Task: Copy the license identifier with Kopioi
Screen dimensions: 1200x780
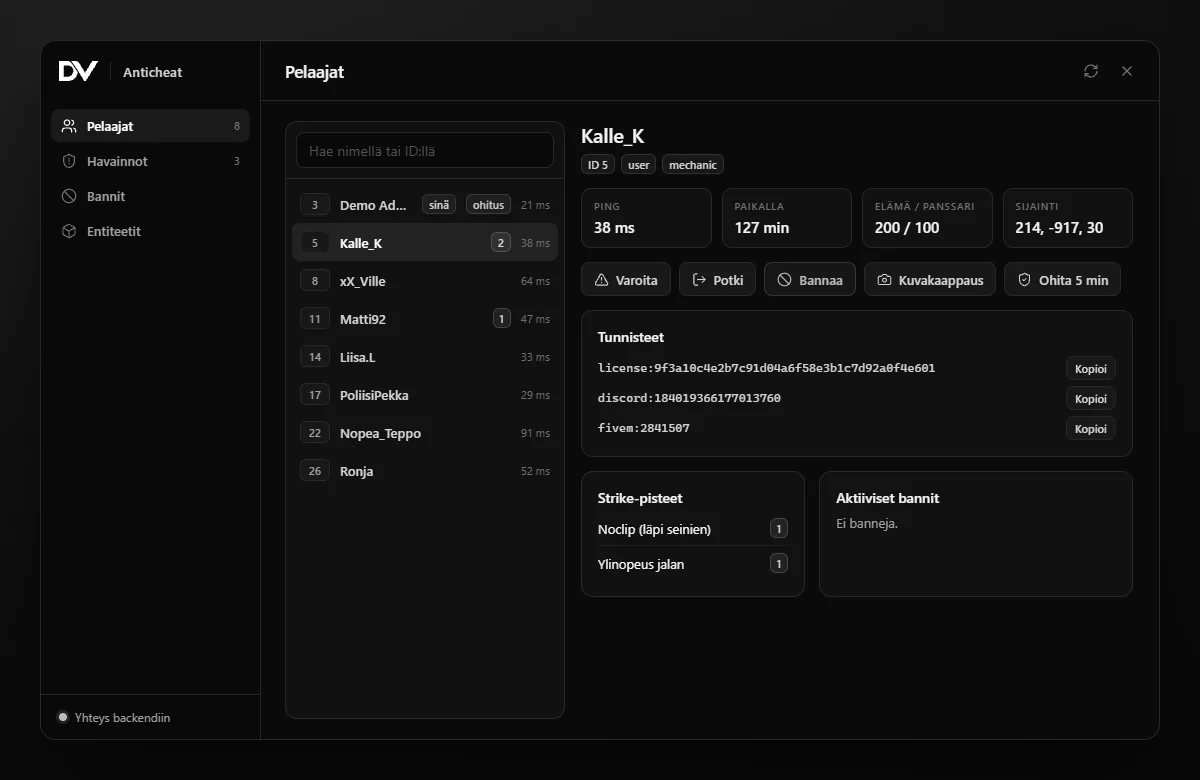Action: coord(1091,369)
